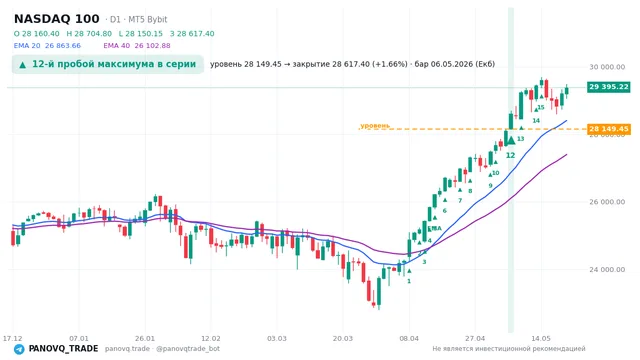This screenshot has height=360, width=640.
Task: Click breakout marker number 3
Action: 424,262
